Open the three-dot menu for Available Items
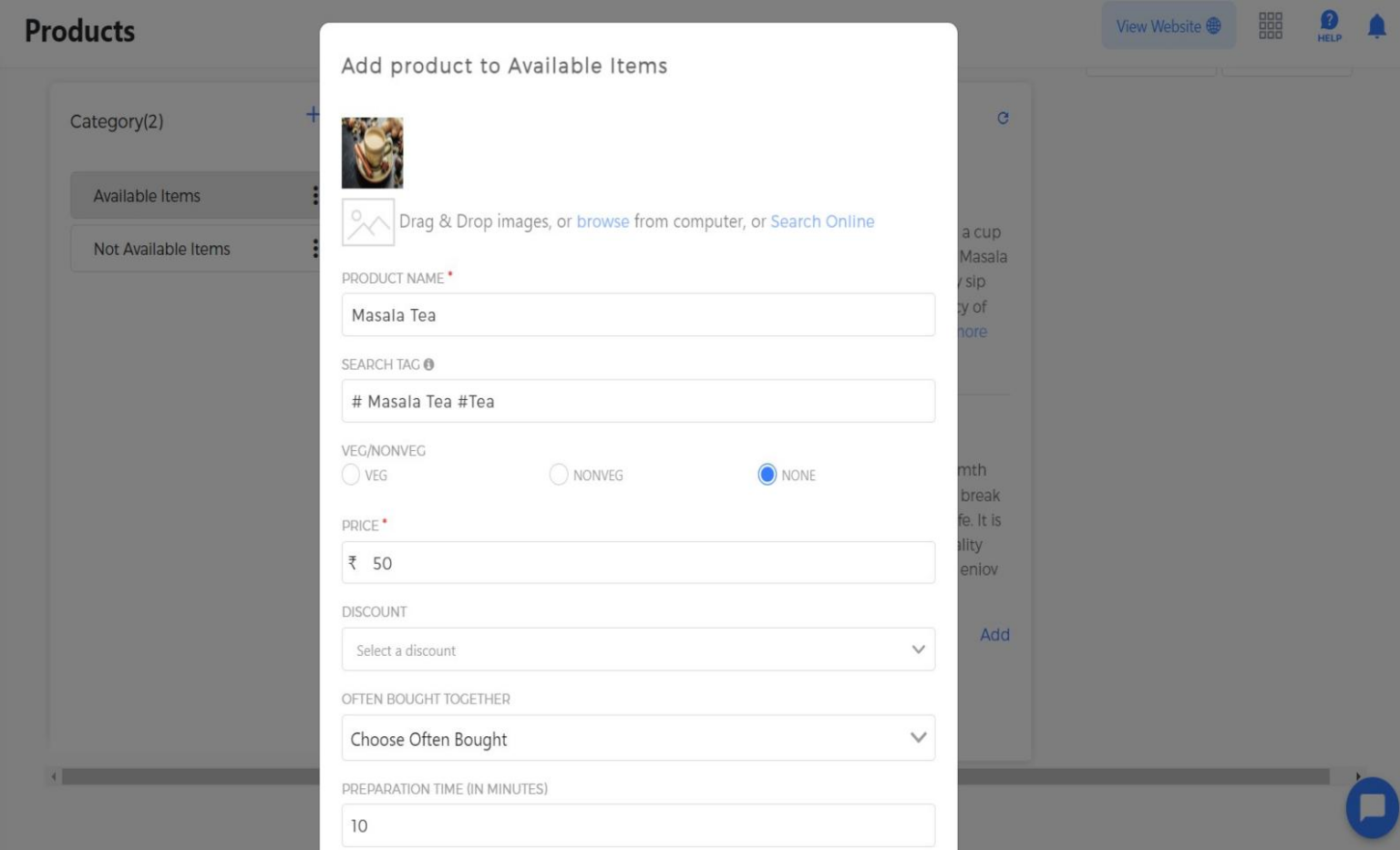 316,195
